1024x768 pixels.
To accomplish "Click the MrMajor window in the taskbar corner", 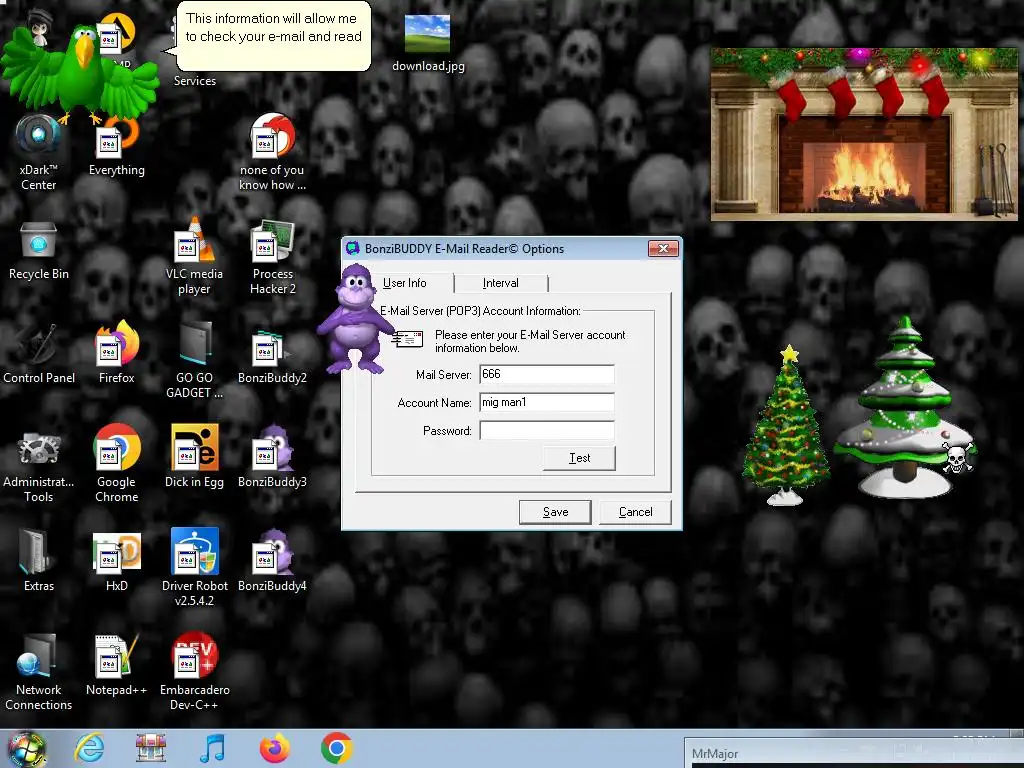I will coord(854,753).
